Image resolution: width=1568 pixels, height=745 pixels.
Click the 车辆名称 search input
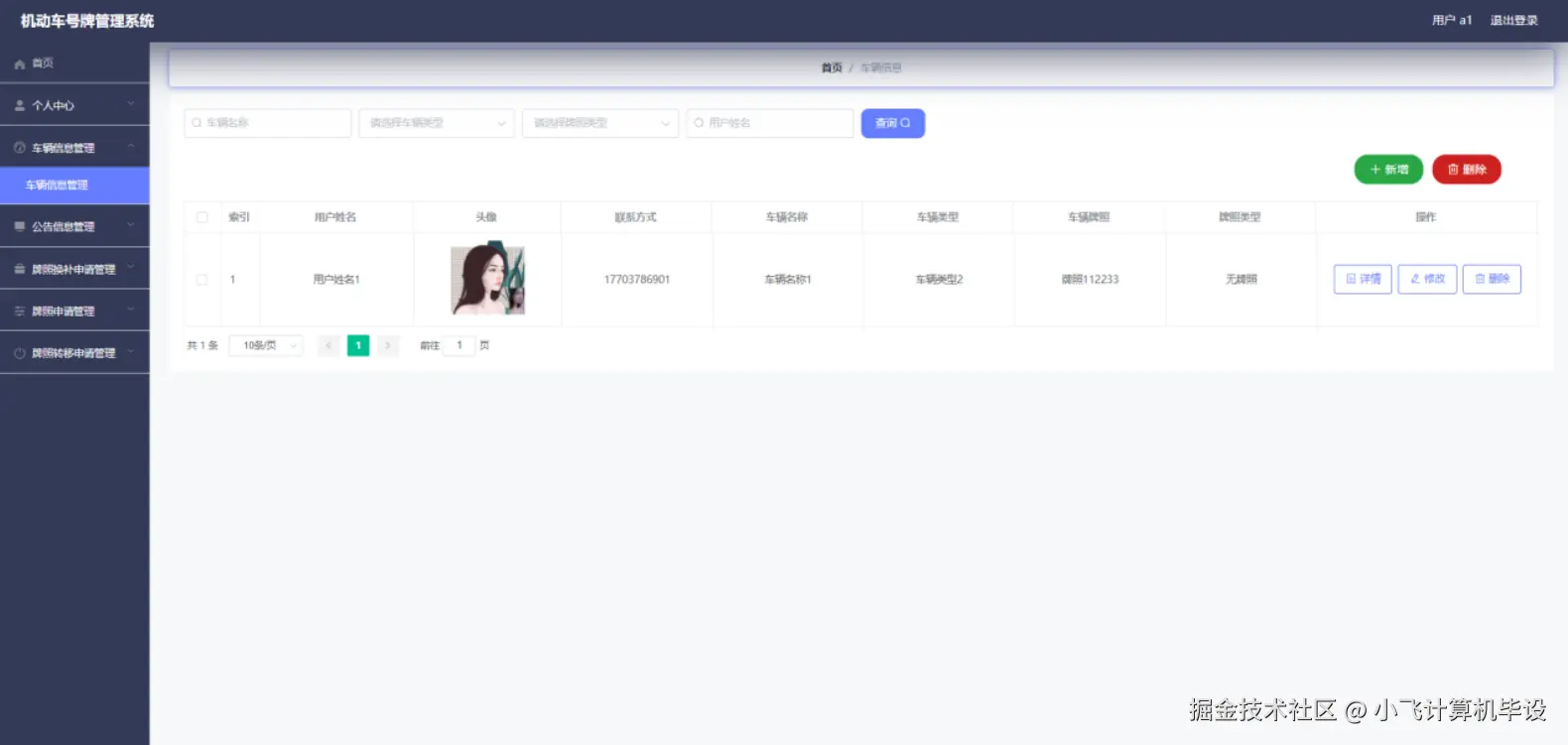pyautogui.click(x=268, y=123)
